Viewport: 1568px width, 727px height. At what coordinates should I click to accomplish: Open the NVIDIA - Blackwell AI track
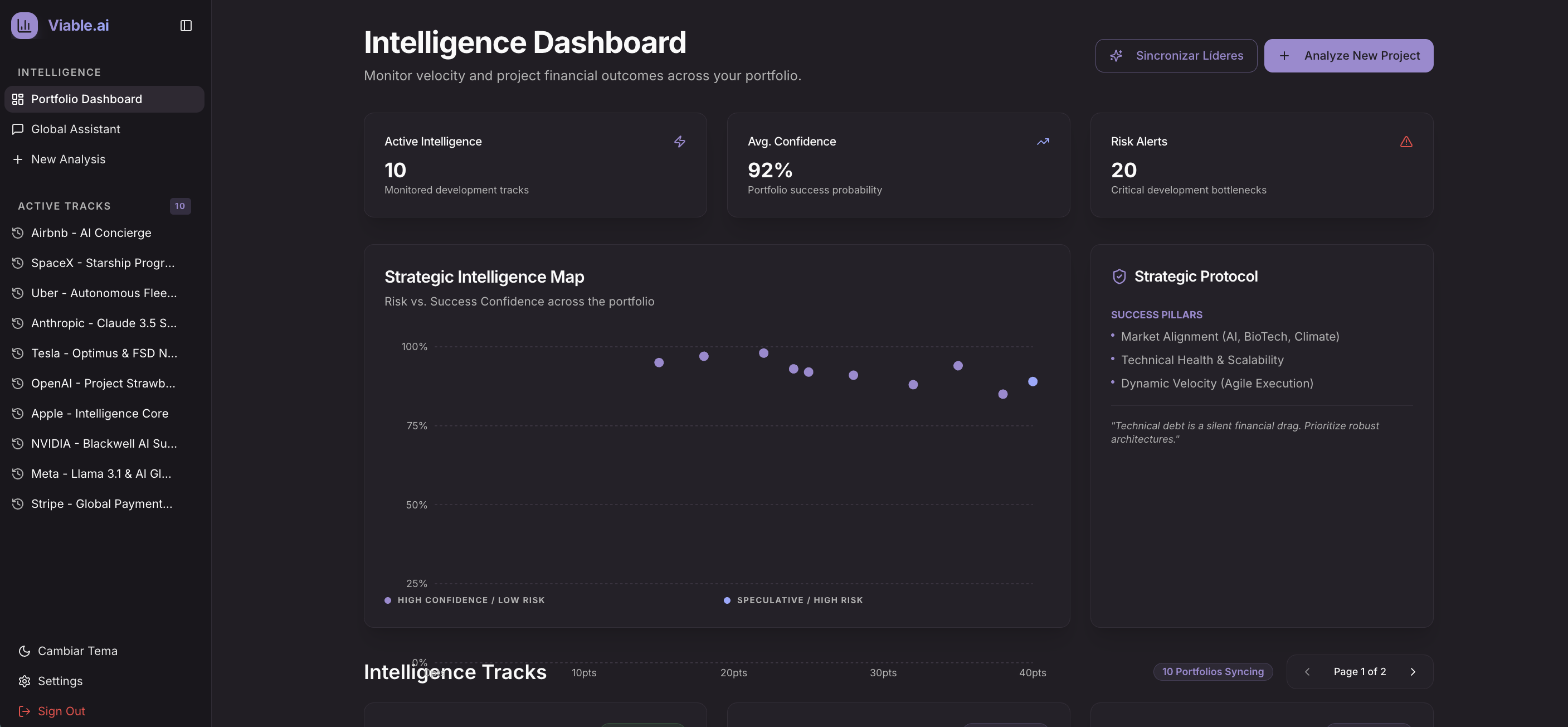(104, 443)
